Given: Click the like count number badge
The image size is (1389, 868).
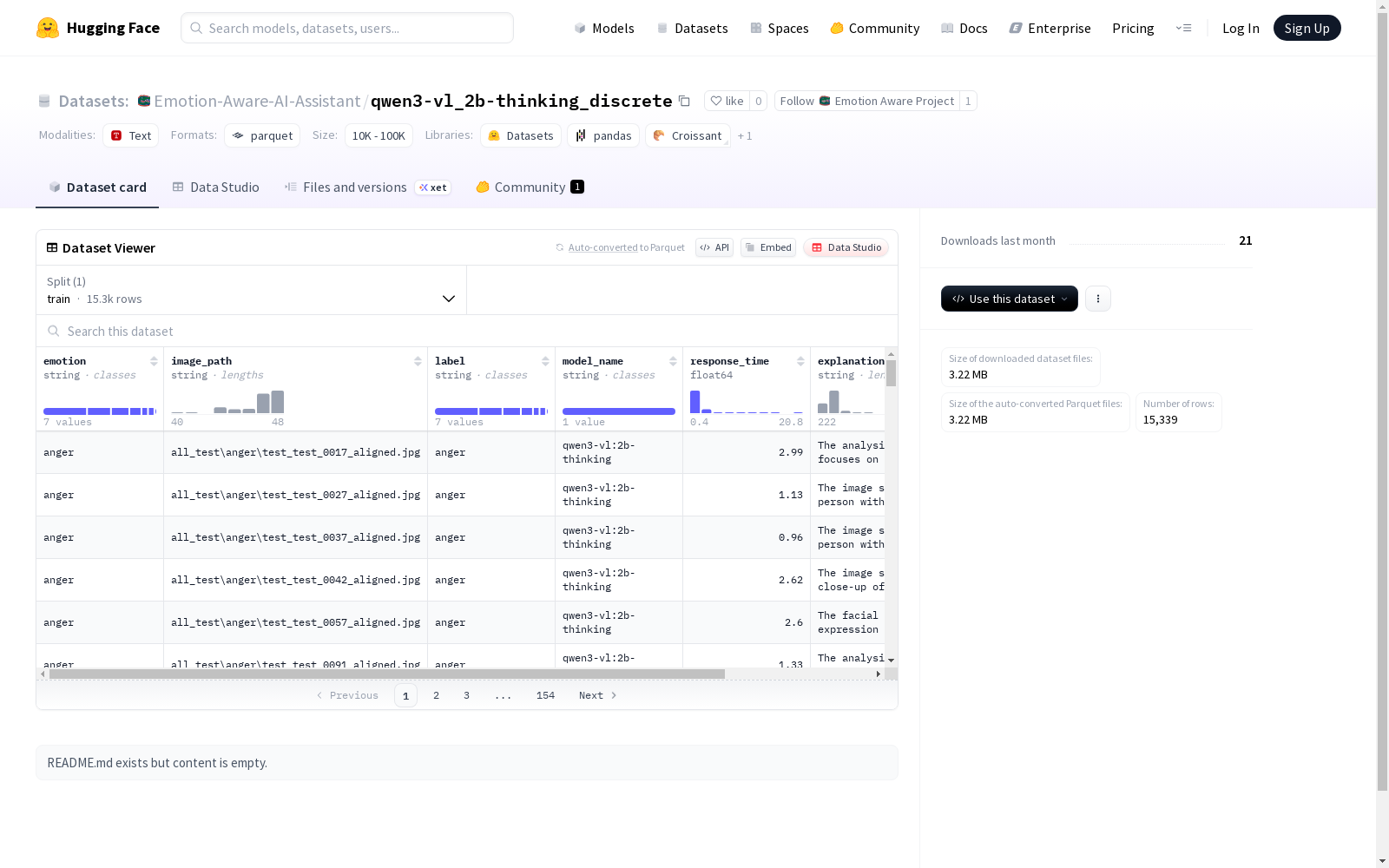Looking at the screenshot, I should [758, 101].
